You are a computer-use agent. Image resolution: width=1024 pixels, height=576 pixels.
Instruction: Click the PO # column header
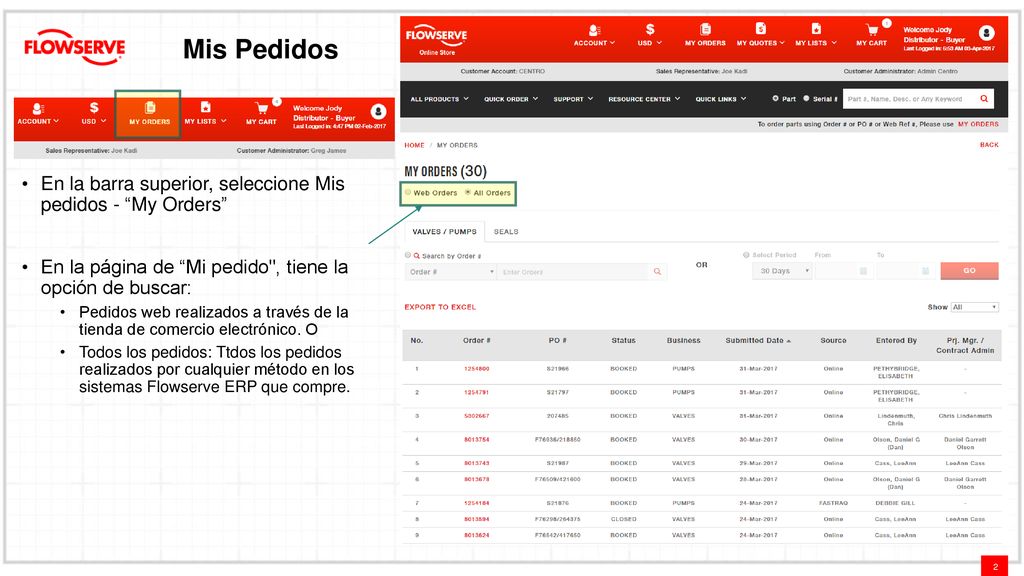click(557, 341)
